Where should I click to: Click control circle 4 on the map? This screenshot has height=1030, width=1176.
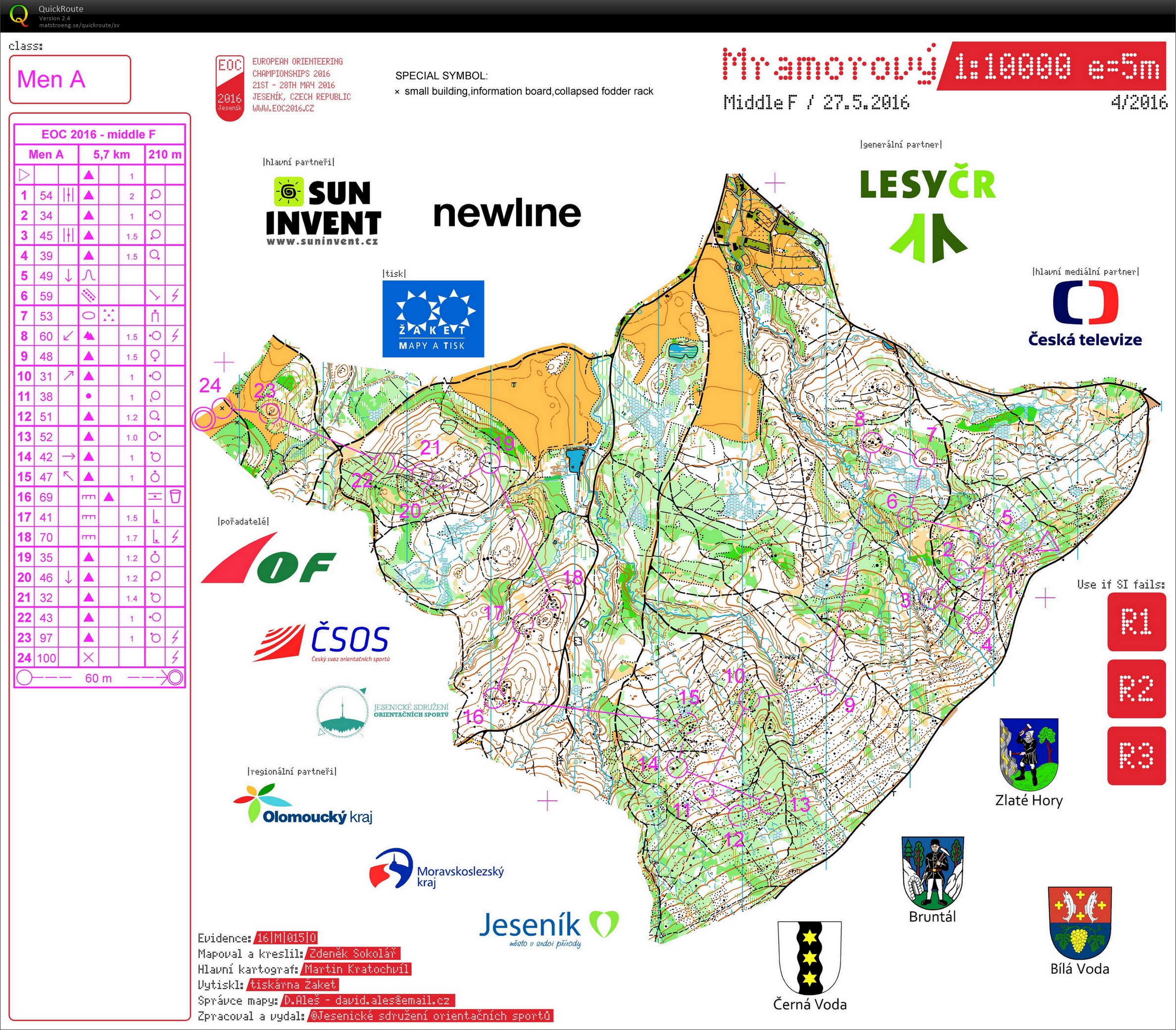[x=978, y=622]
